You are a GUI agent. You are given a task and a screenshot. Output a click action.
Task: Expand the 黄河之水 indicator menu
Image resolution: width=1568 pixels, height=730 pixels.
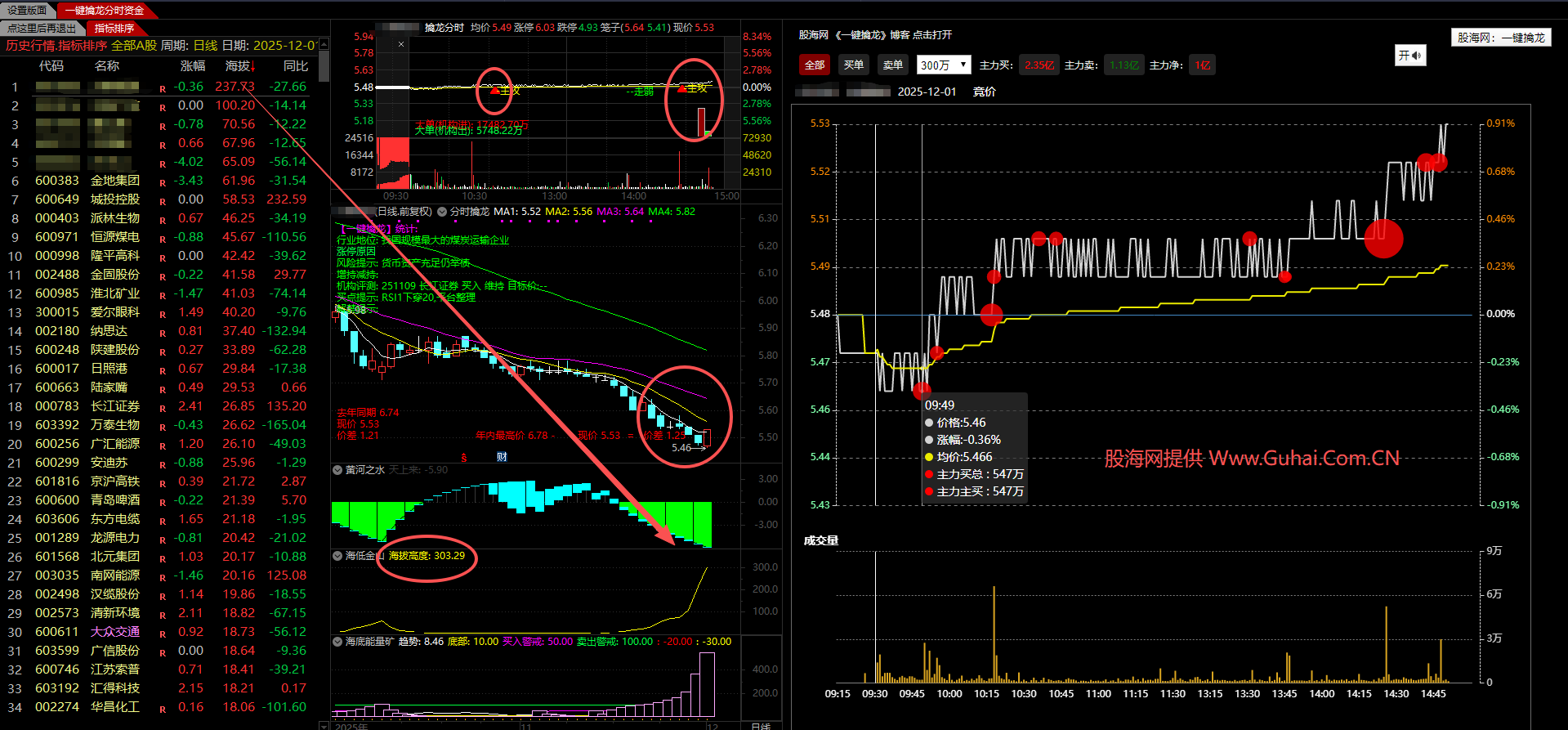pos(337,470)
